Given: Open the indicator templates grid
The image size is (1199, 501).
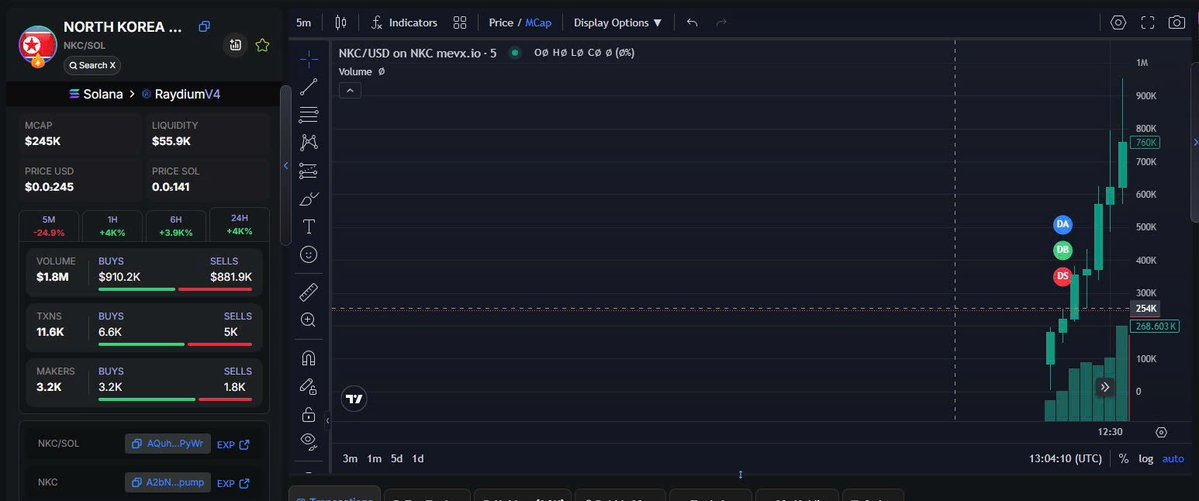Looking at the screenshot, I should click(x=460, y=22).
